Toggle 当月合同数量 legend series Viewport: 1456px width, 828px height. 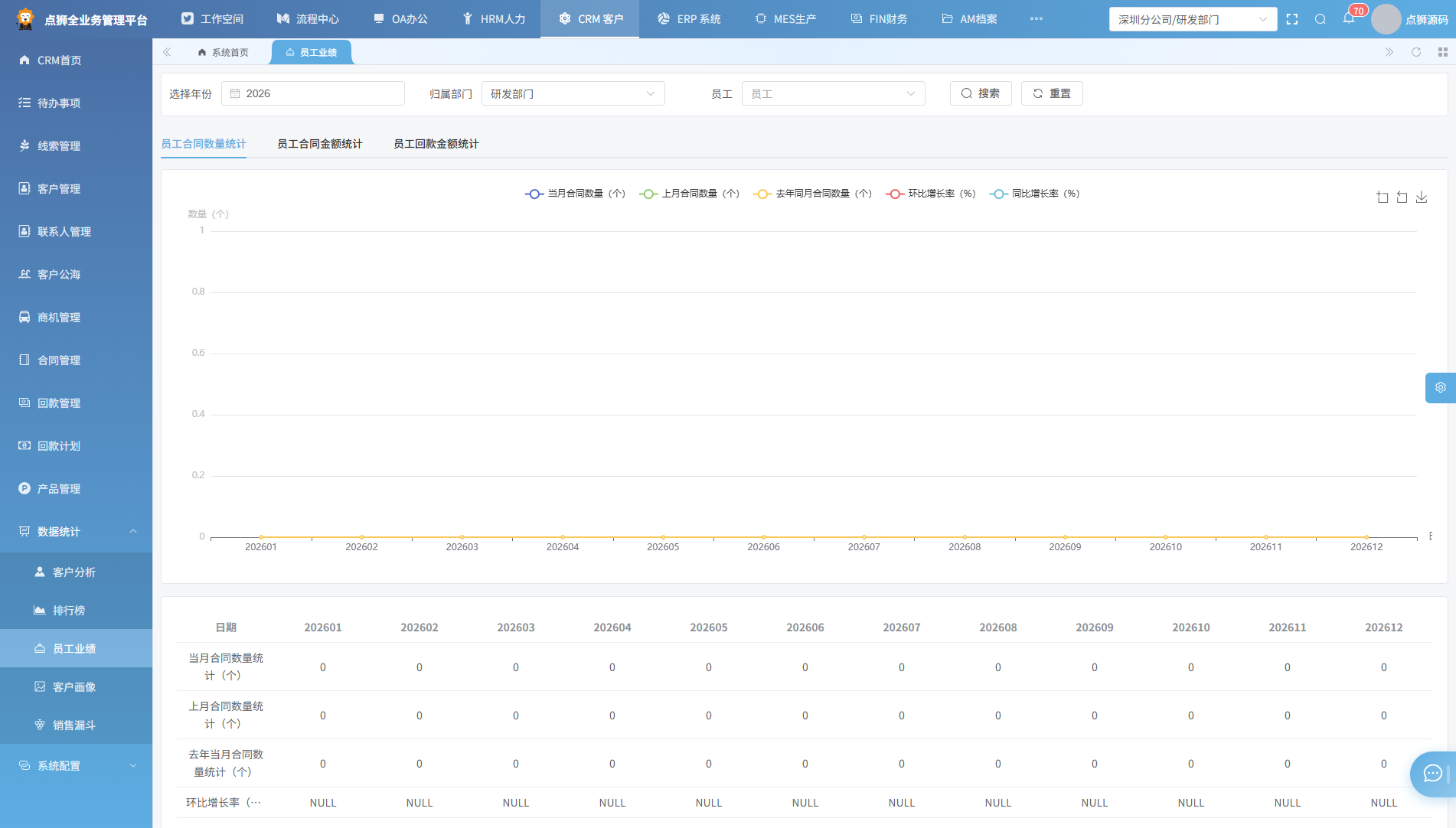[575, 194]
